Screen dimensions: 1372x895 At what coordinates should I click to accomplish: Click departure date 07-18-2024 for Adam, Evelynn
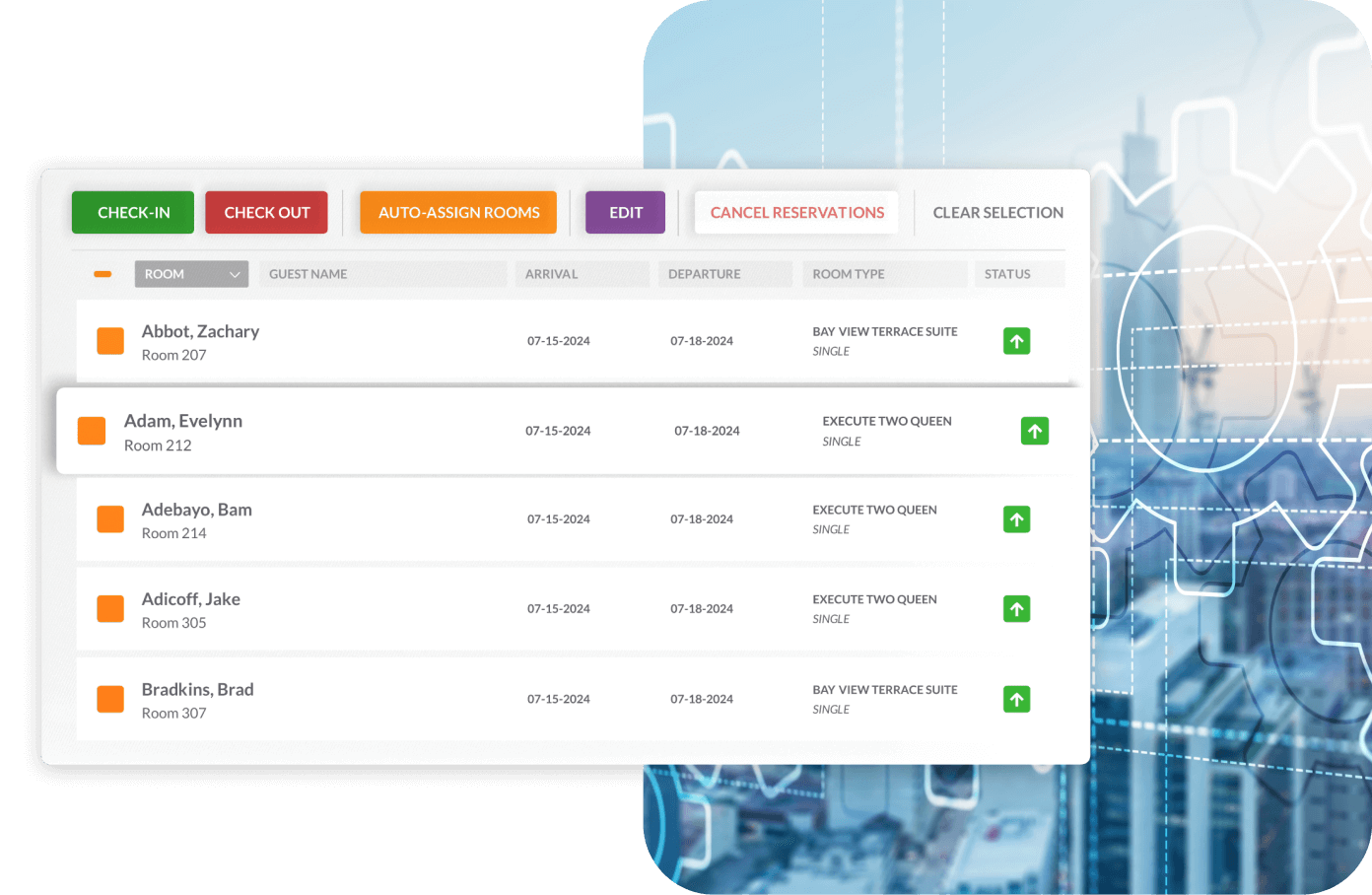coord(707,431)
